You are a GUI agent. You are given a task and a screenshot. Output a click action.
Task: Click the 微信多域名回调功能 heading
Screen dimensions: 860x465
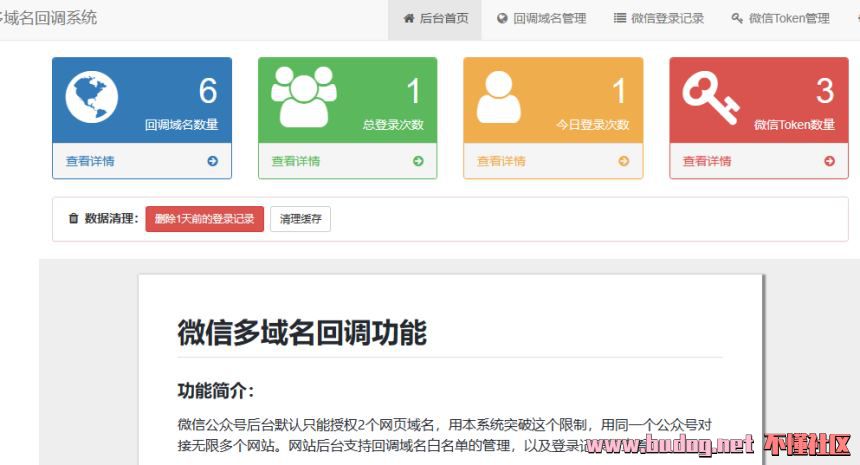coord(302,333)
